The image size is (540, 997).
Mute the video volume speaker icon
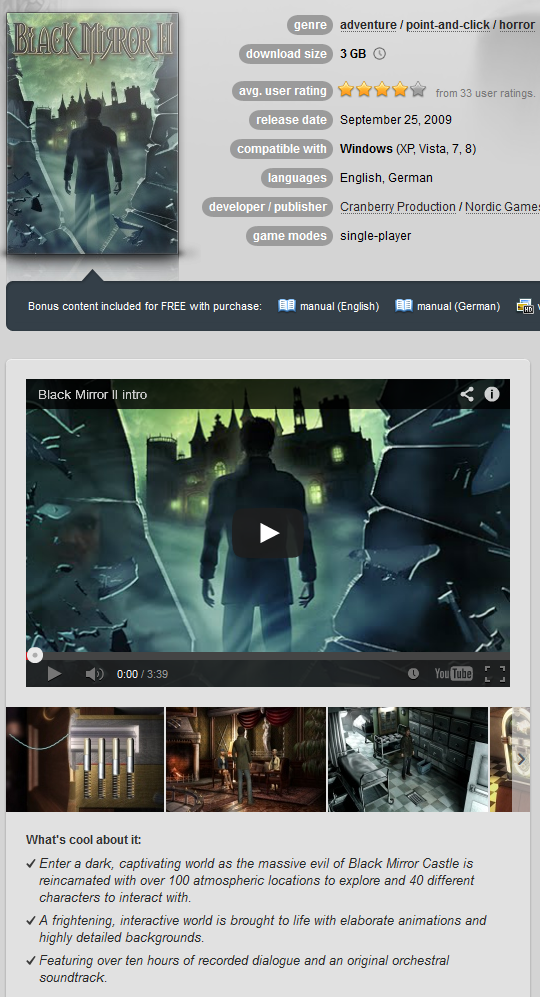94,674
